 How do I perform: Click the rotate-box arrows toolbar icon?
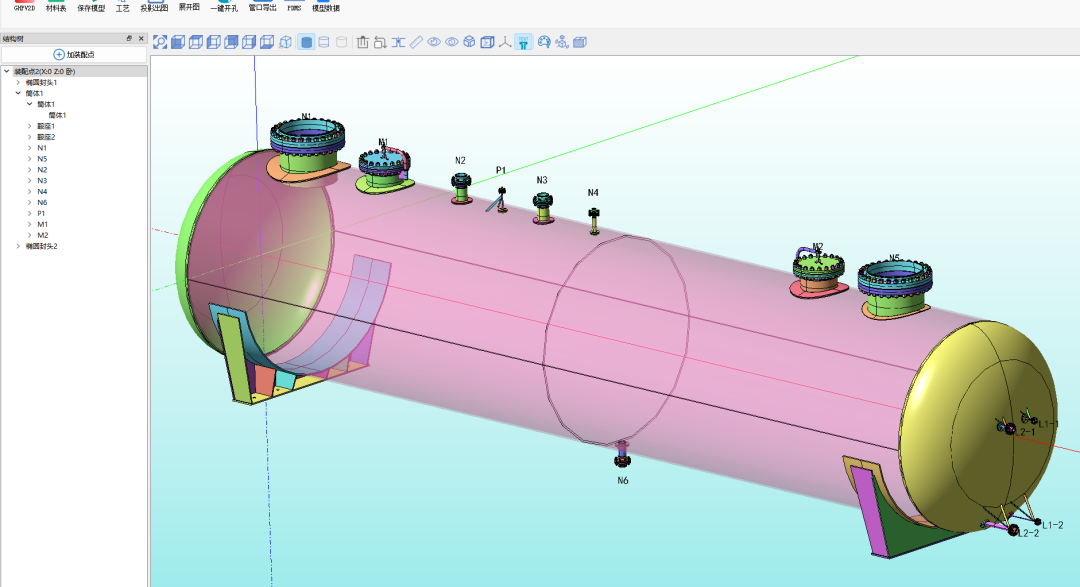click(380, 42)
